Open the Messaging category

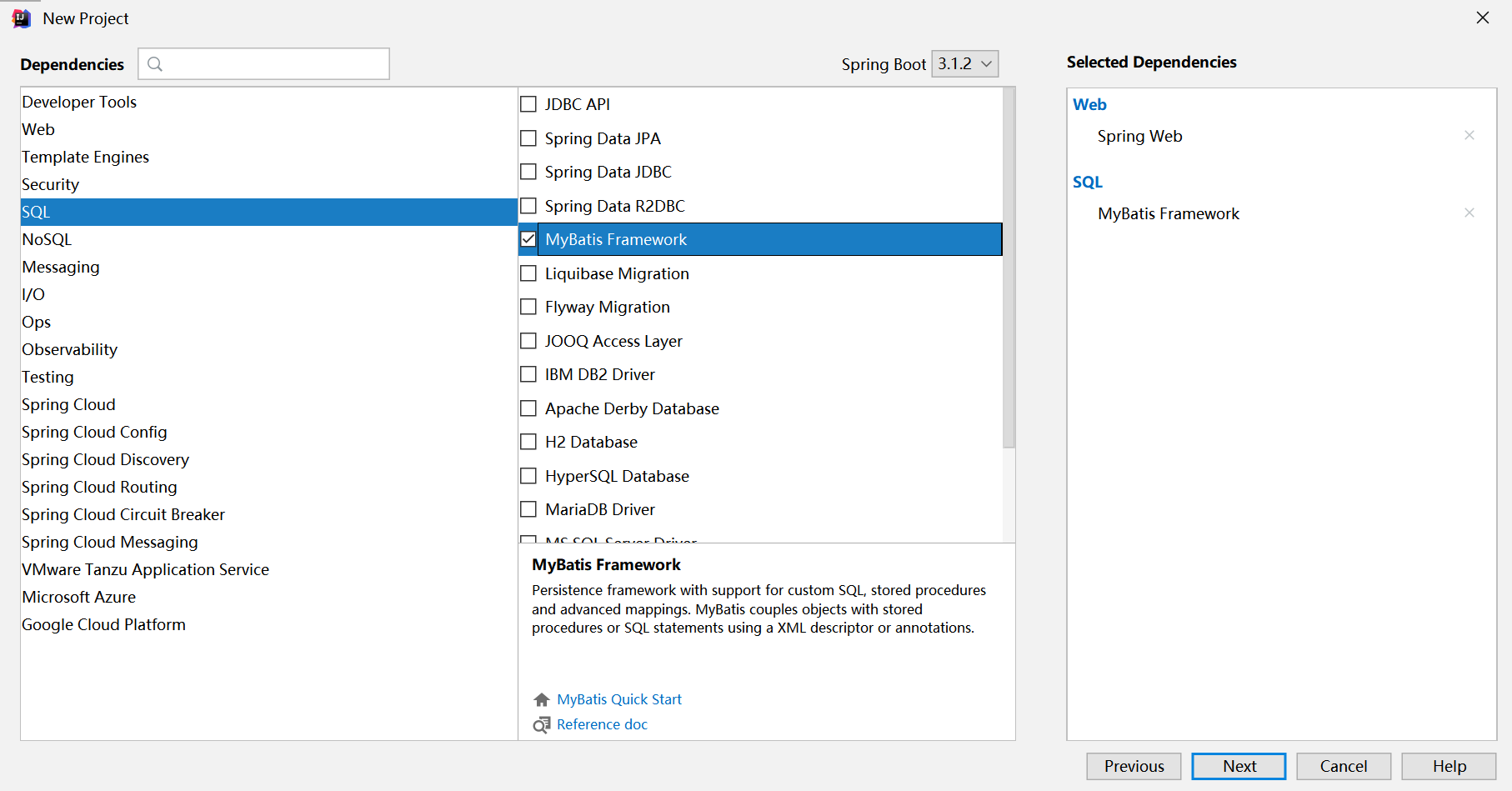(268, 267)
